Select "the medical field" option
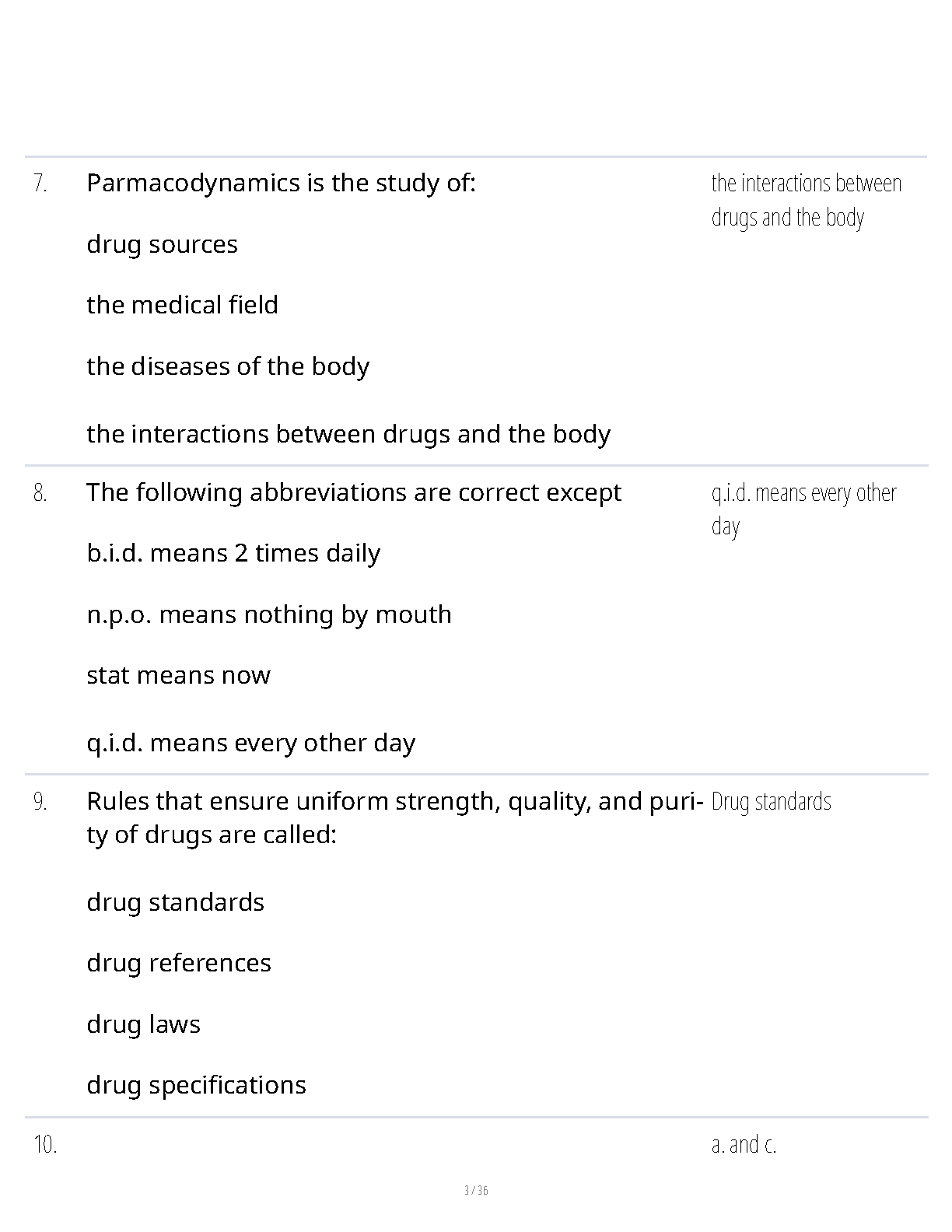952x1232 pixels. (x=182, y=305)
